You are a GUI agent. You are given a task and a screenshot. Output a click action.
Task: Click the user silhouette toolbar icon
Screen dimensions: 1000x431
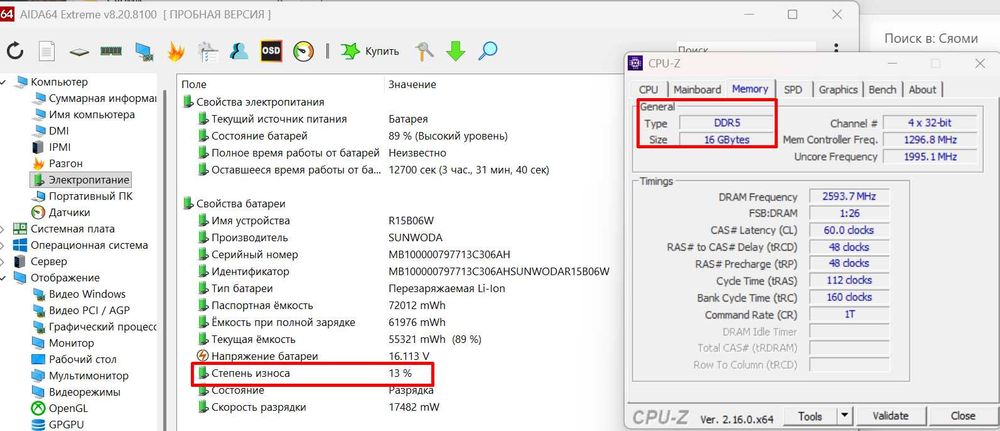[x=239, y=51]
